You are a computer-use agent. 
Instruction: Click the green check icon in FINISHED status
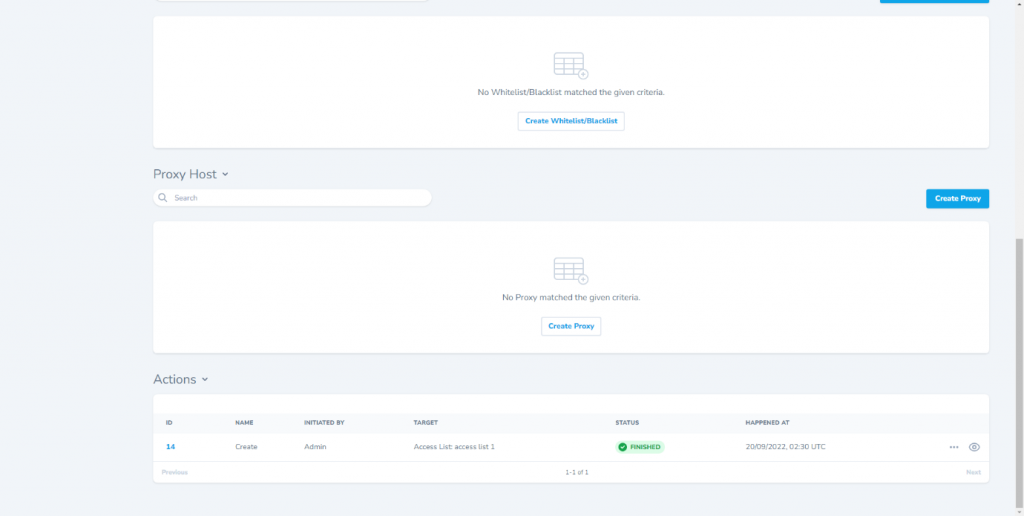coord(623,447)
